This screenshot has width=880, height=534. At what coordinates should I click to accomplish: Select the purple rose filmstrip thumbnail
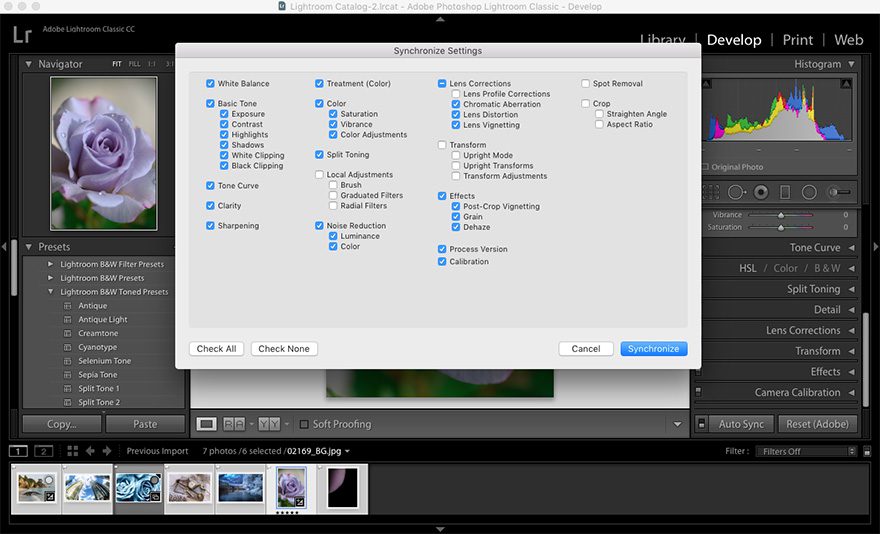click(x=291, y=487)
